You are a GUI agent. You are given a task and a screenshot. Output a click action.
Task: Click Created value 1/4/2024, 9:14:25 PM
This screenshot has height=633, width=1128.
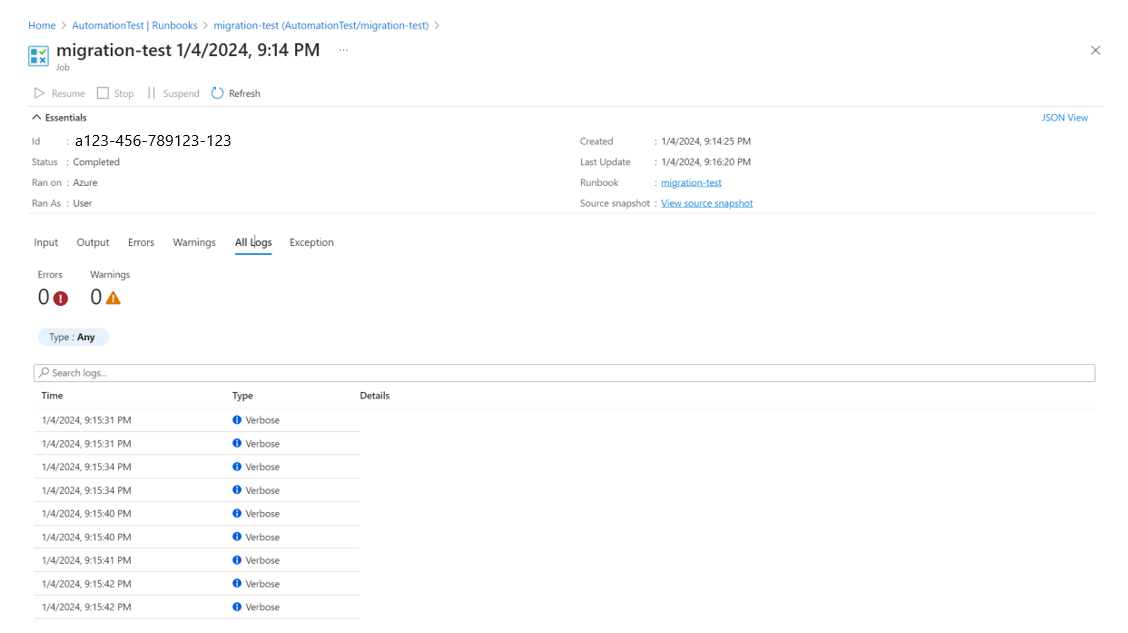click(706, 142)
